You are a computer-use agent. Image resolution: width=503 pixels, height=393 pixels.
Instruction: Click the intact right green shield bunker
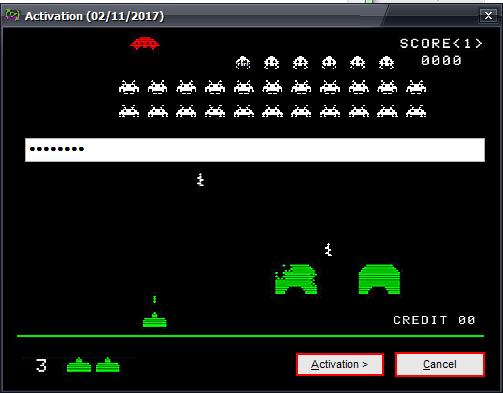click(379, 279)
